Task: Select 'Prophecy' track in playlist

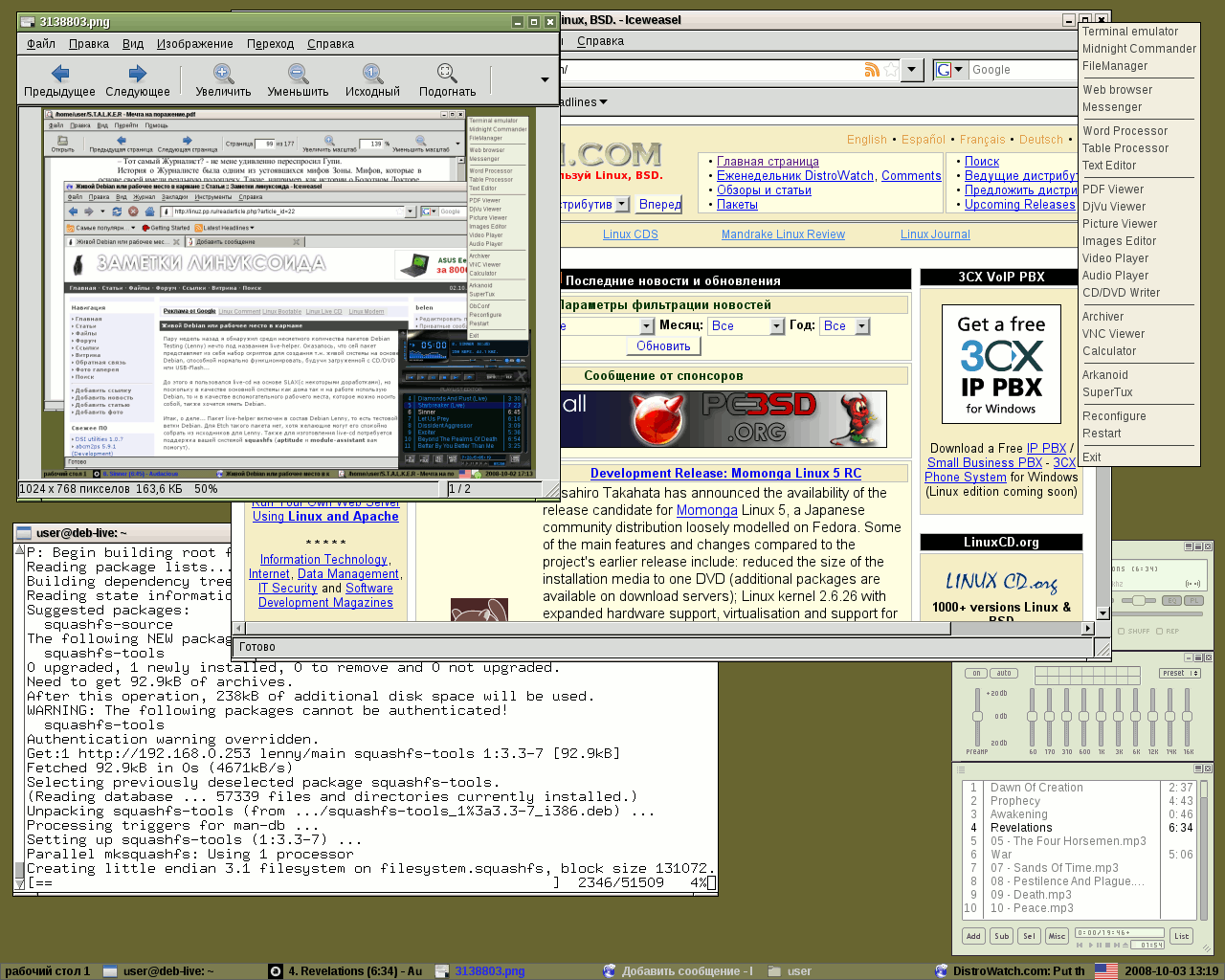Action: coord(1015,801)
